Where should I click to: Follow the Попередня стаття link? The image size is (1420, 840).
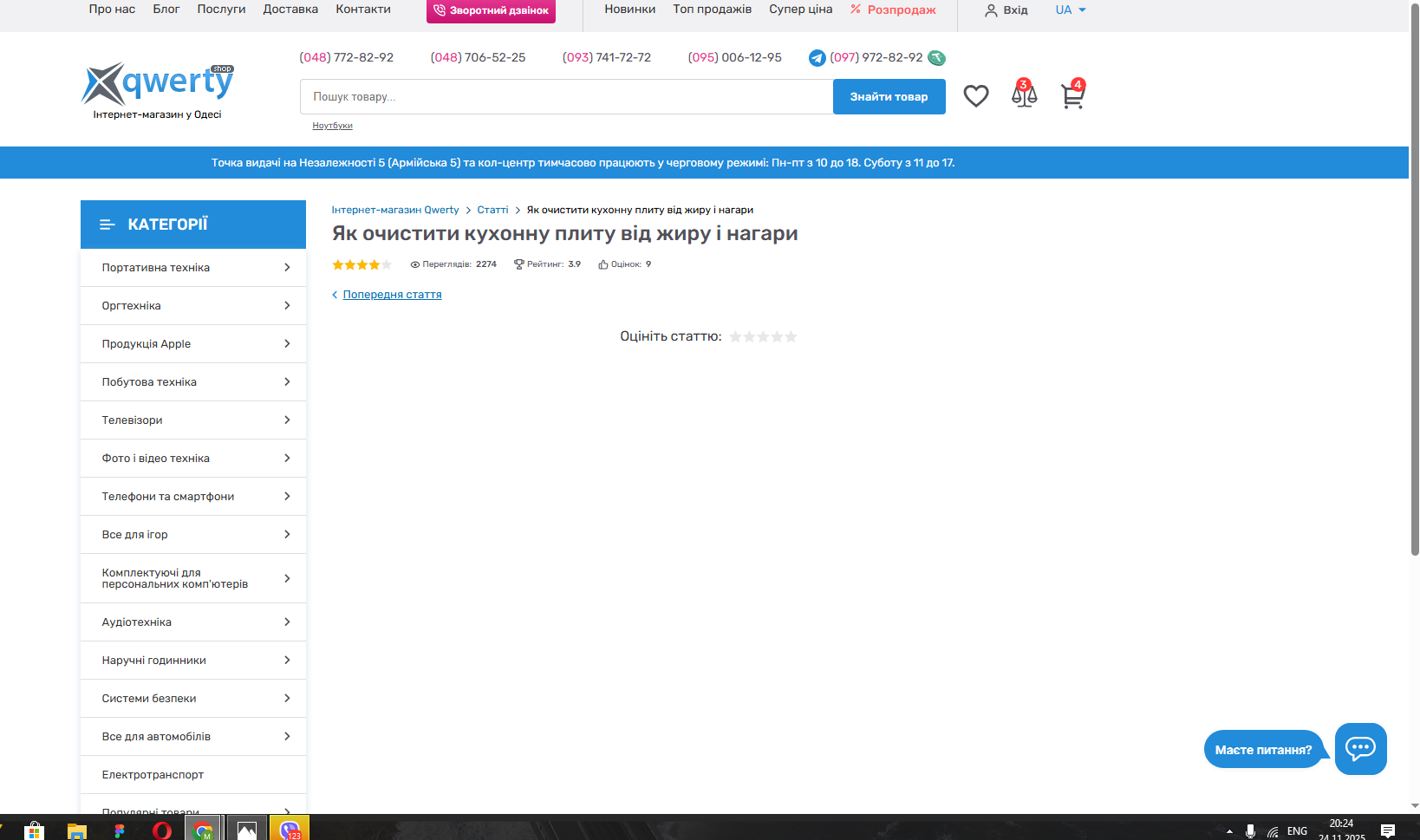[x=392, y=295]
